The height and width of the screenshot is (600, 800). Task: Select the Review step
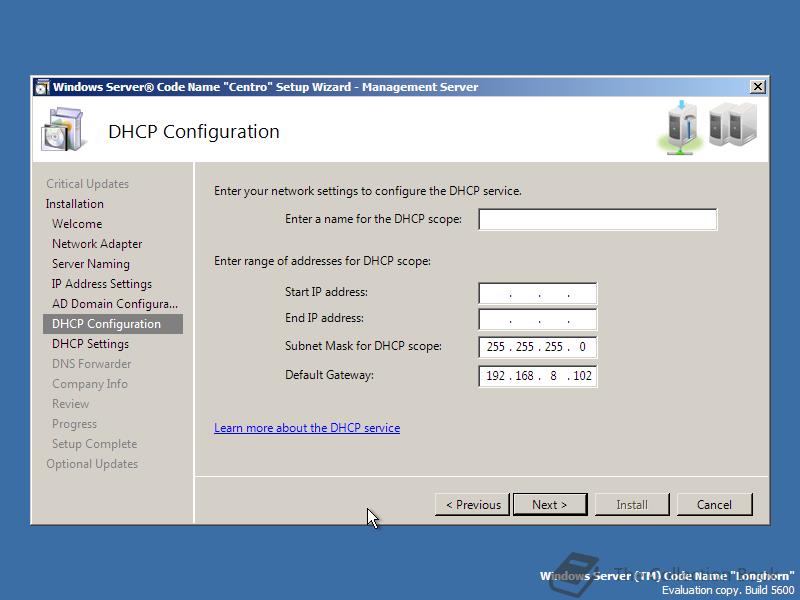pyautogui.click(x=70, y=404)
